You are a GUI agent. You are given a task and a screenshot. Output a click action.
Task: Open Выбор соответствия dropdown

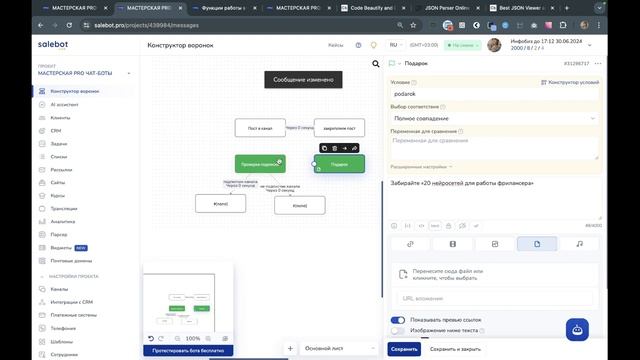coord(494,118)
